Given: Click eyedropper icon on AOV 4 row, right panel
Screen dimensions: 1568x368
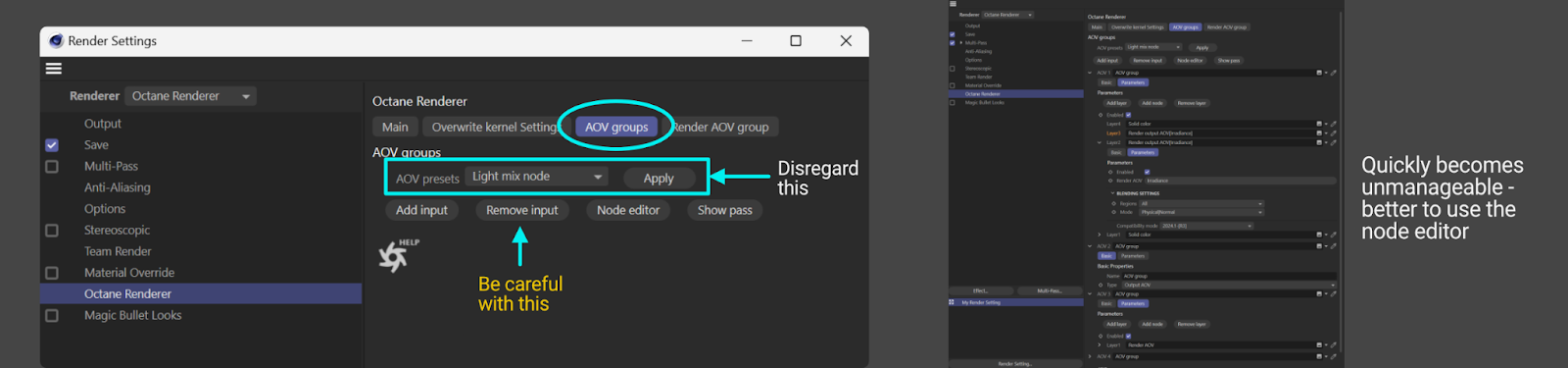Looking at the screenshot, I should coord(1333,357).
